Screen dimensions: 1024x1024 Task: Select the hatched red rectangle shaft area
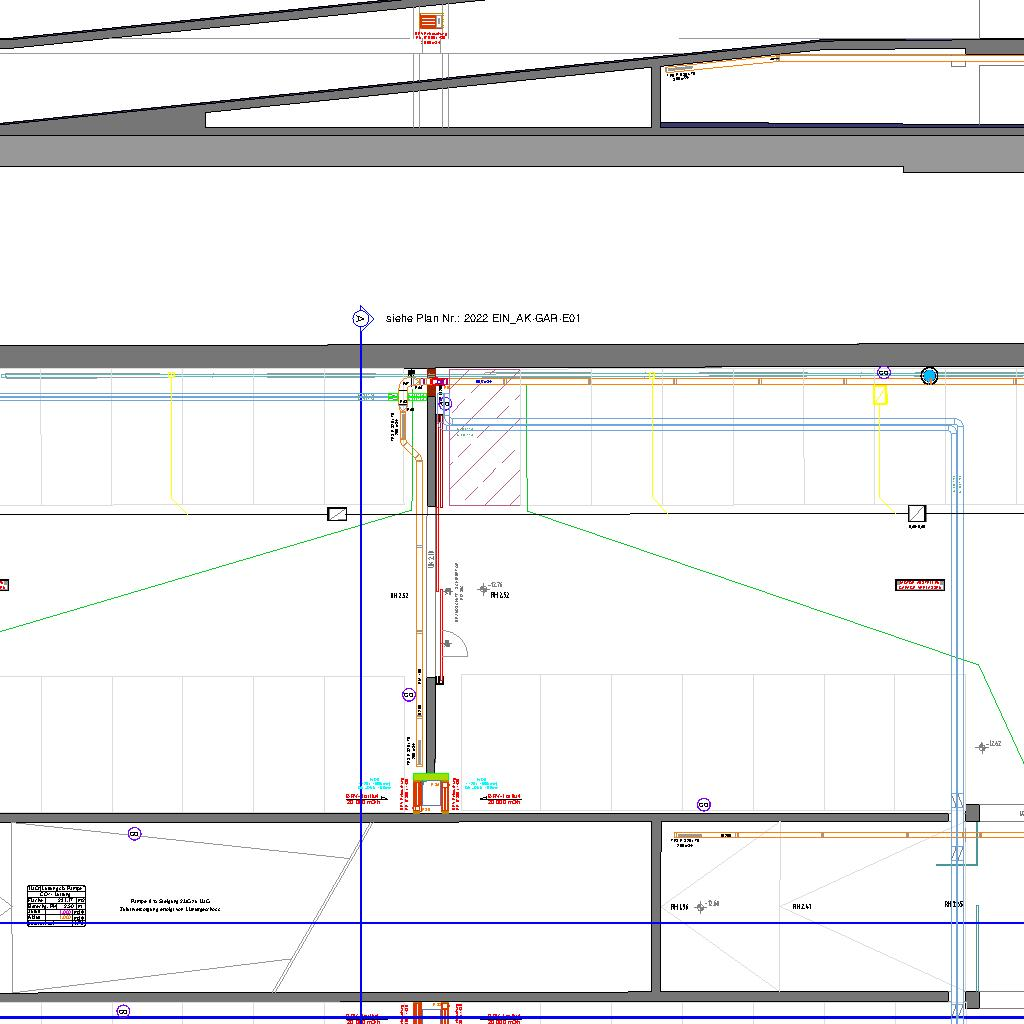point(484,437)
